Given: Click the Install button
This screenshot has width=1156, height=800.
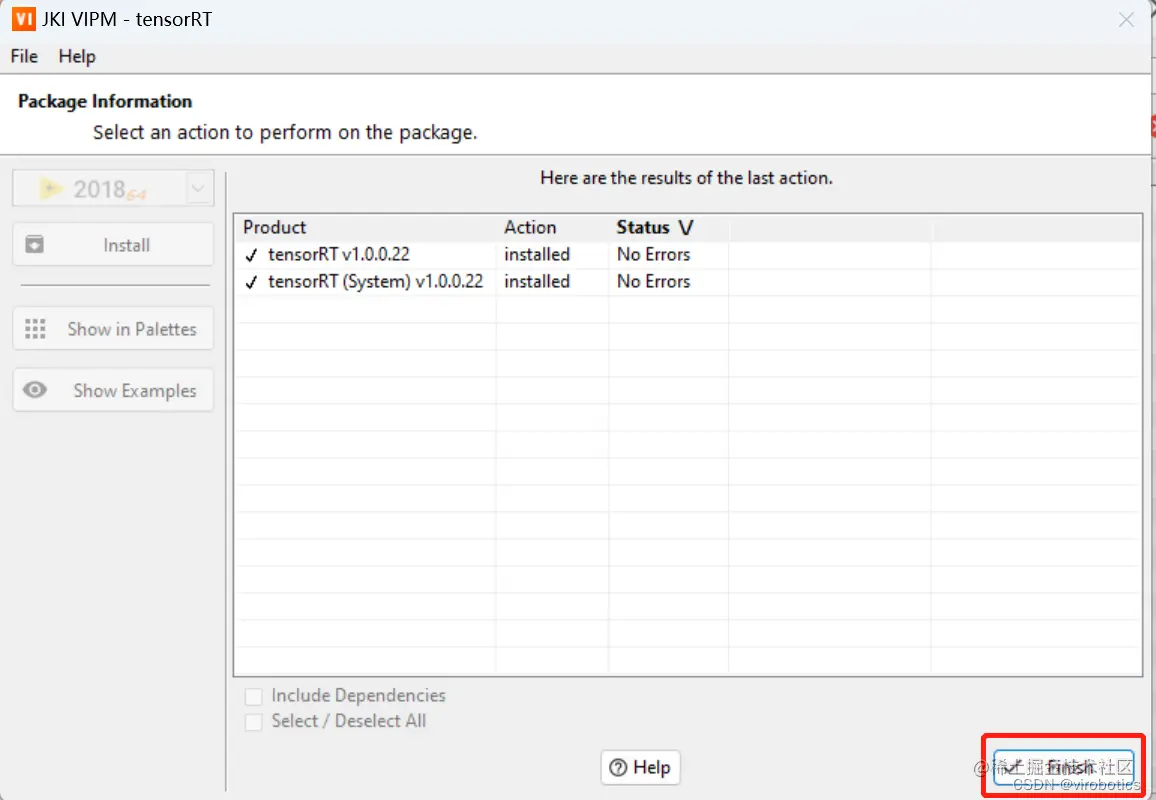Looking at the screenshot, I should click(114, 245).
